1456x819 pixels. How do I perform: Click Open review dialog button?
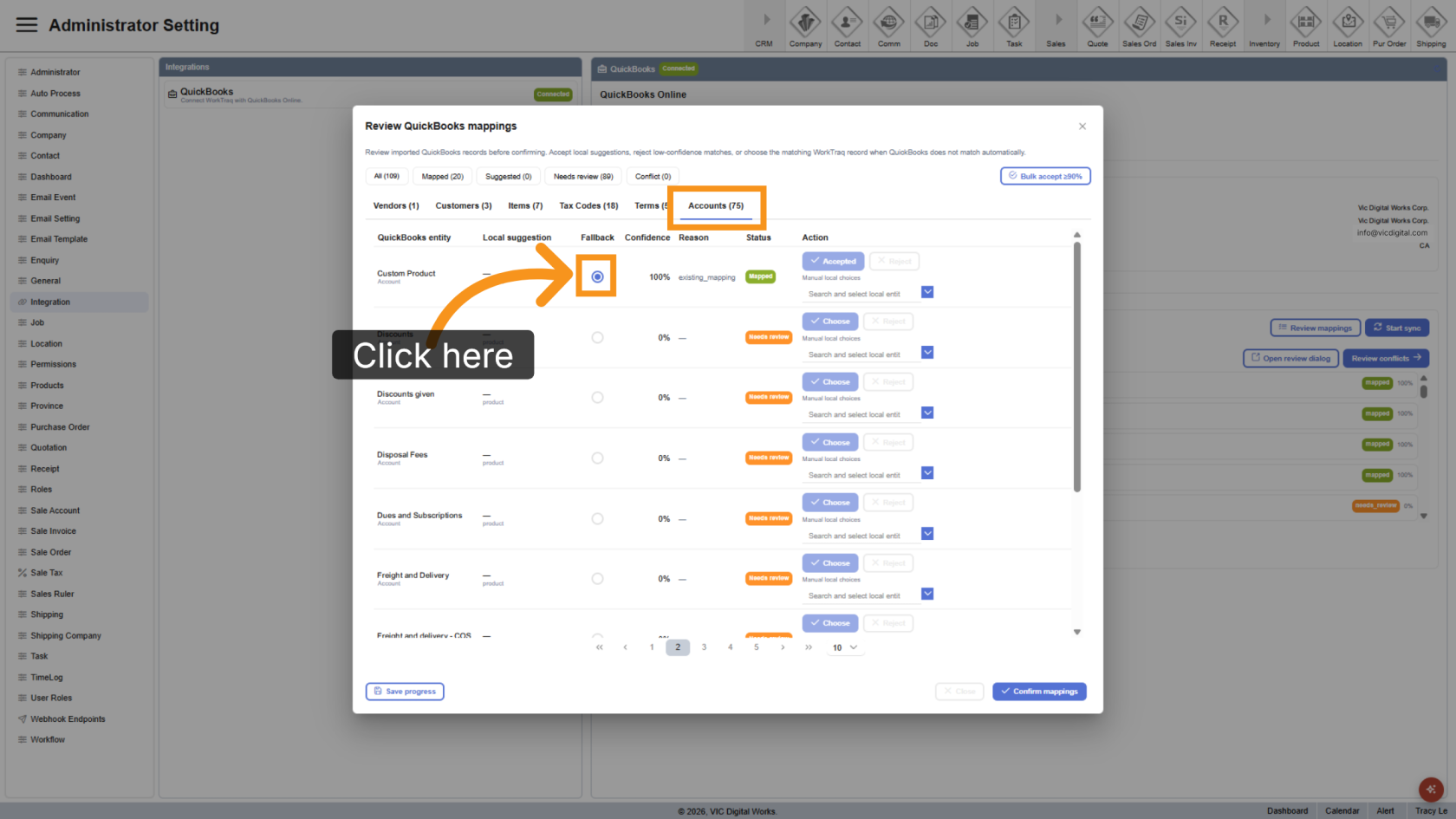click(1290, 358)
